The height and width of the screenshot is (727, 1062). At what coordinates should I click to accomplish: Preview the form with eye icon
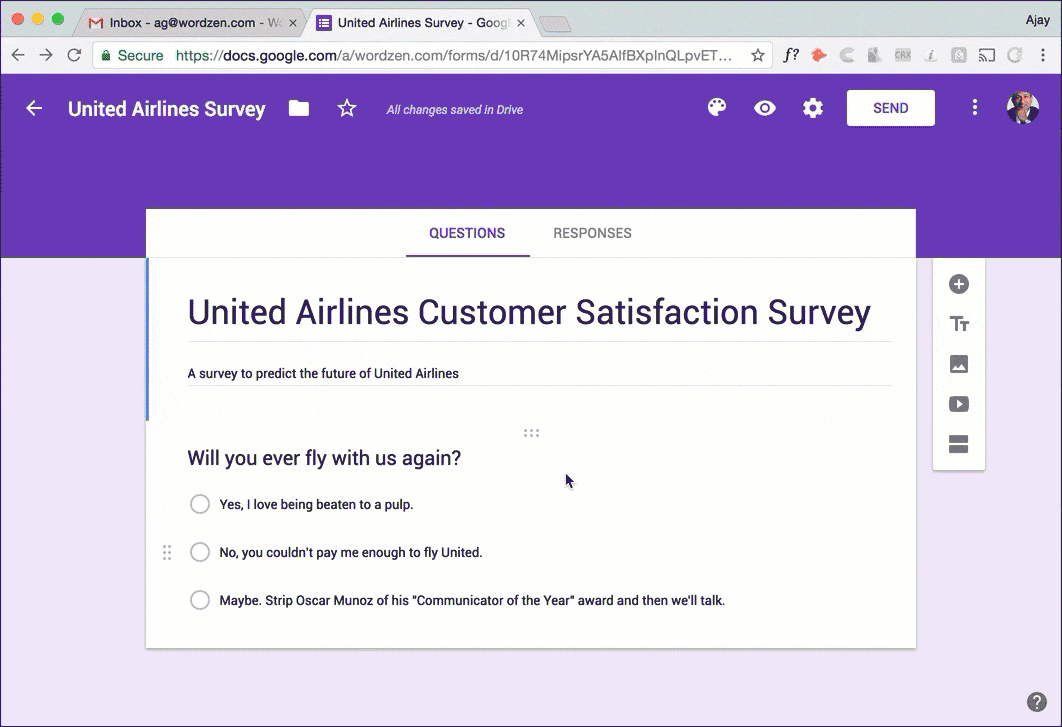(x=765, y=108)
